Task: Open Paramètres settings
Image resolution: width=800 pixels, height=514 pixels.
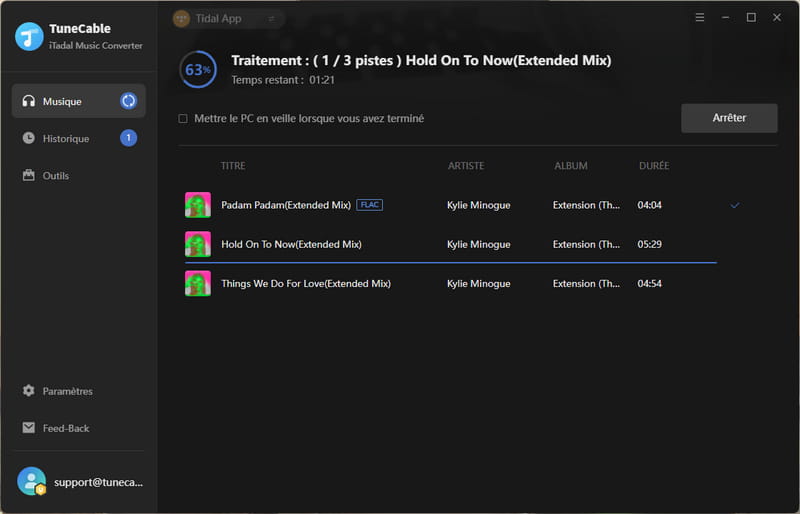Action: coord(79,391)
